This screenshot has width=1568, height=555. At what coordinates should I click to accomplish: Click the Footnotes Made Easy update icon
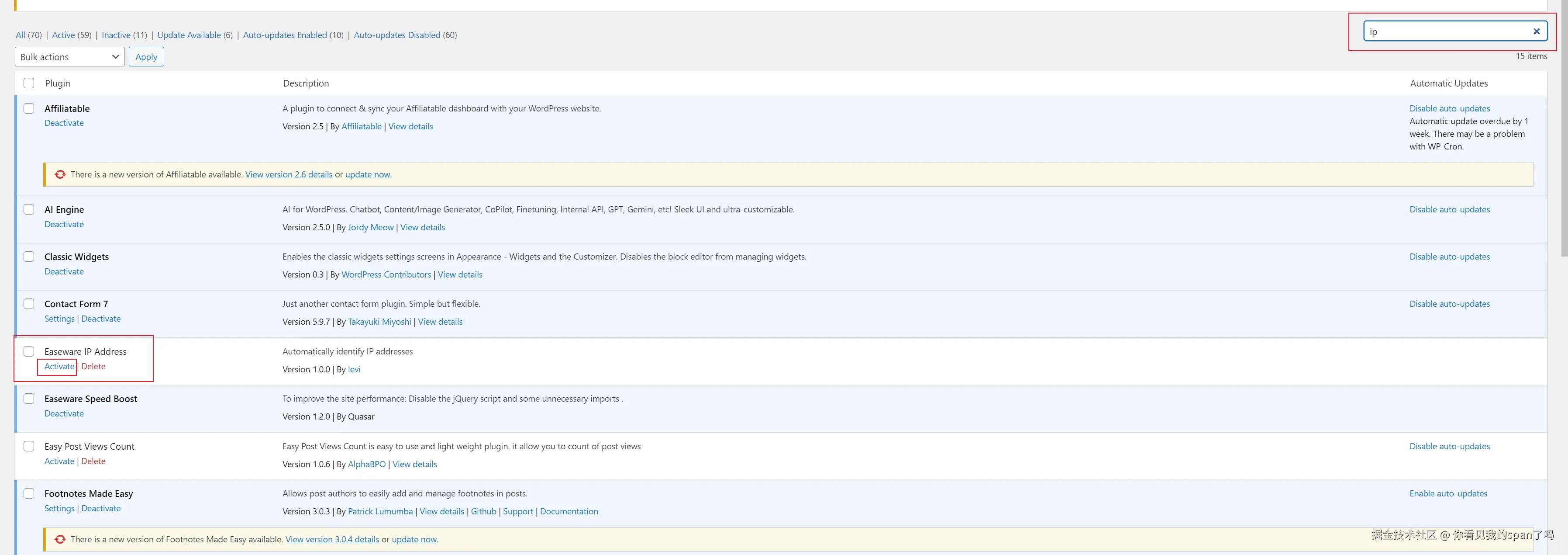click(60, 540)
